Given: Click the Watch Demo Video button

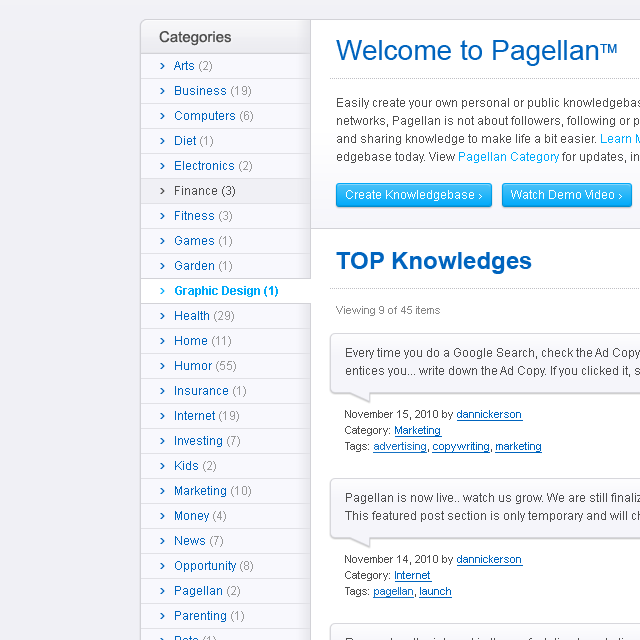Looking at the screenshot, I should 567,195.
